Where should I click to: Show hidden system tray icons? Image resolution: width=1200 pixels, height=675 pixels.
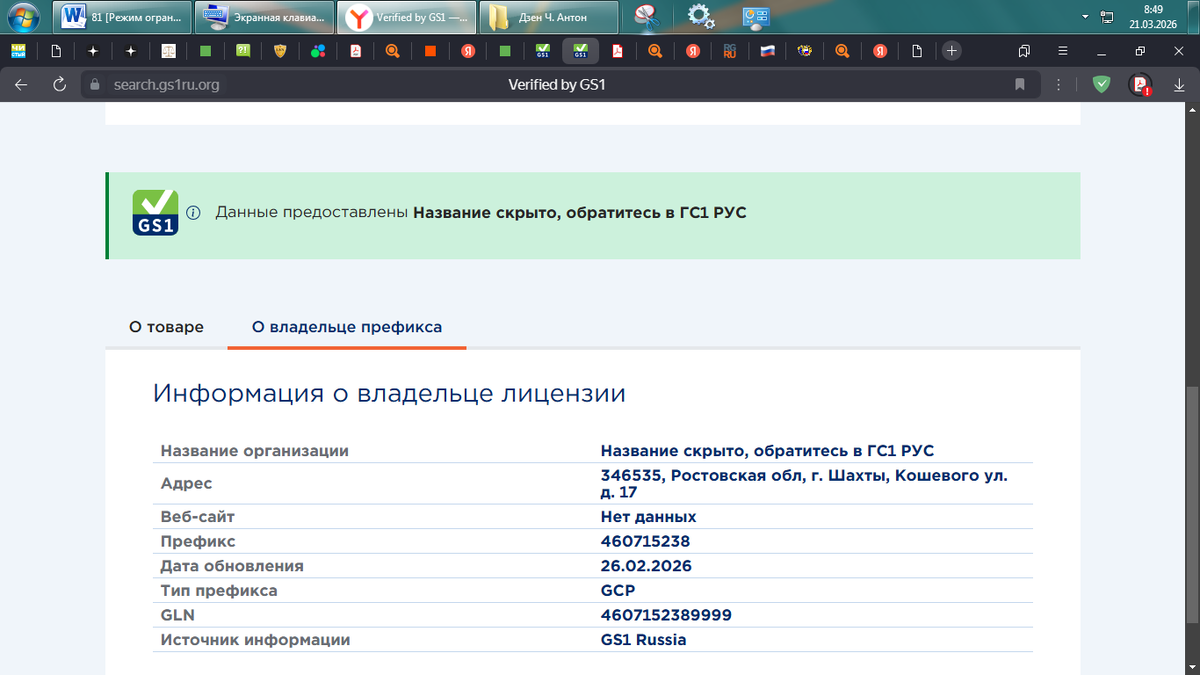click(x=1086, y=17)
